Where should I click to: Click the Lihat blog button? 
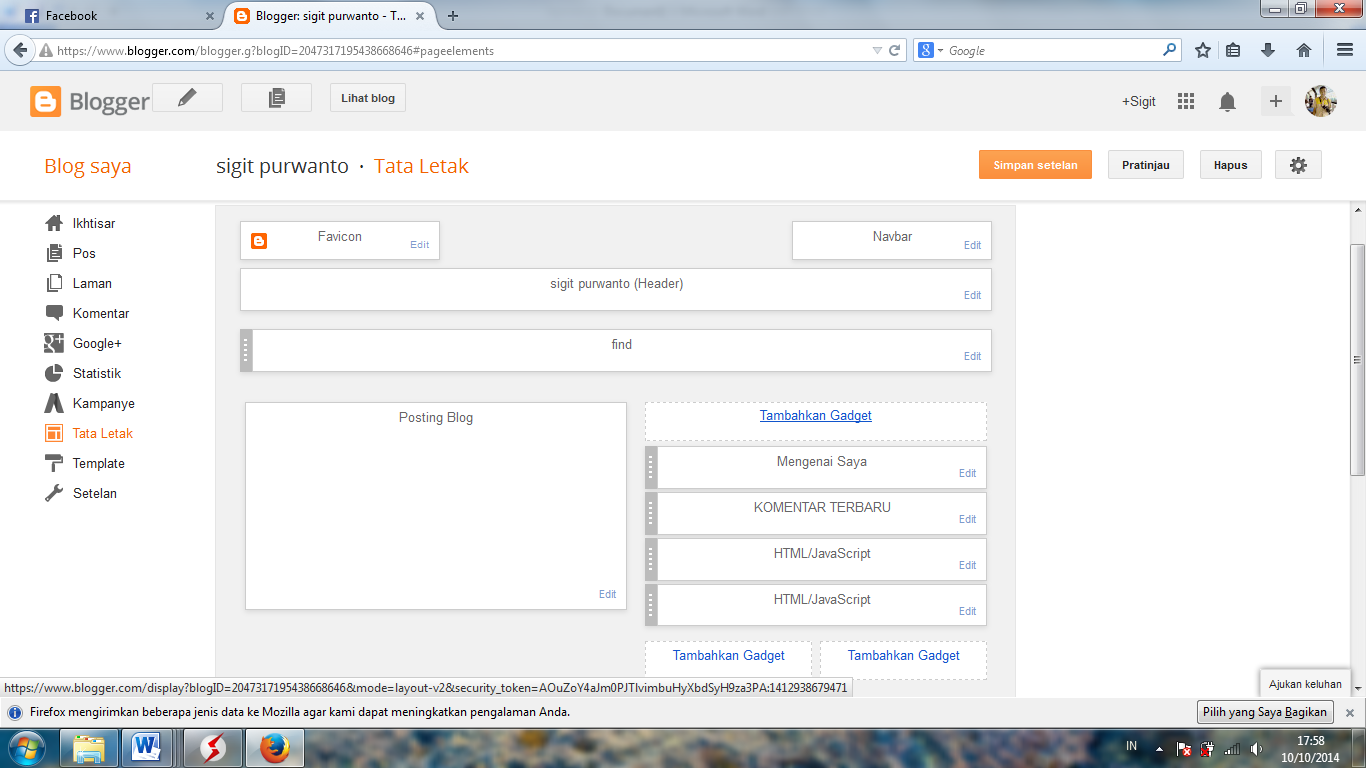coord(368,98)
